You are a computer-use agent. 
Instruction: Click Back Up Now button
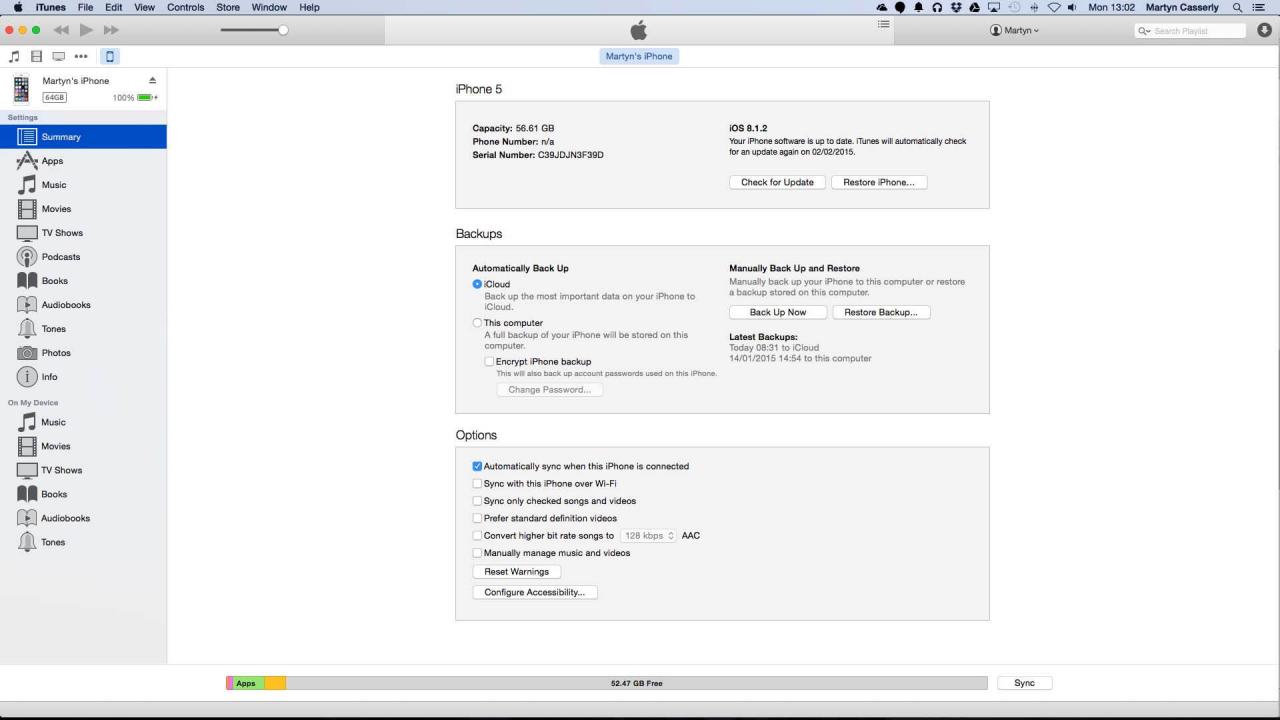[778, 313]
